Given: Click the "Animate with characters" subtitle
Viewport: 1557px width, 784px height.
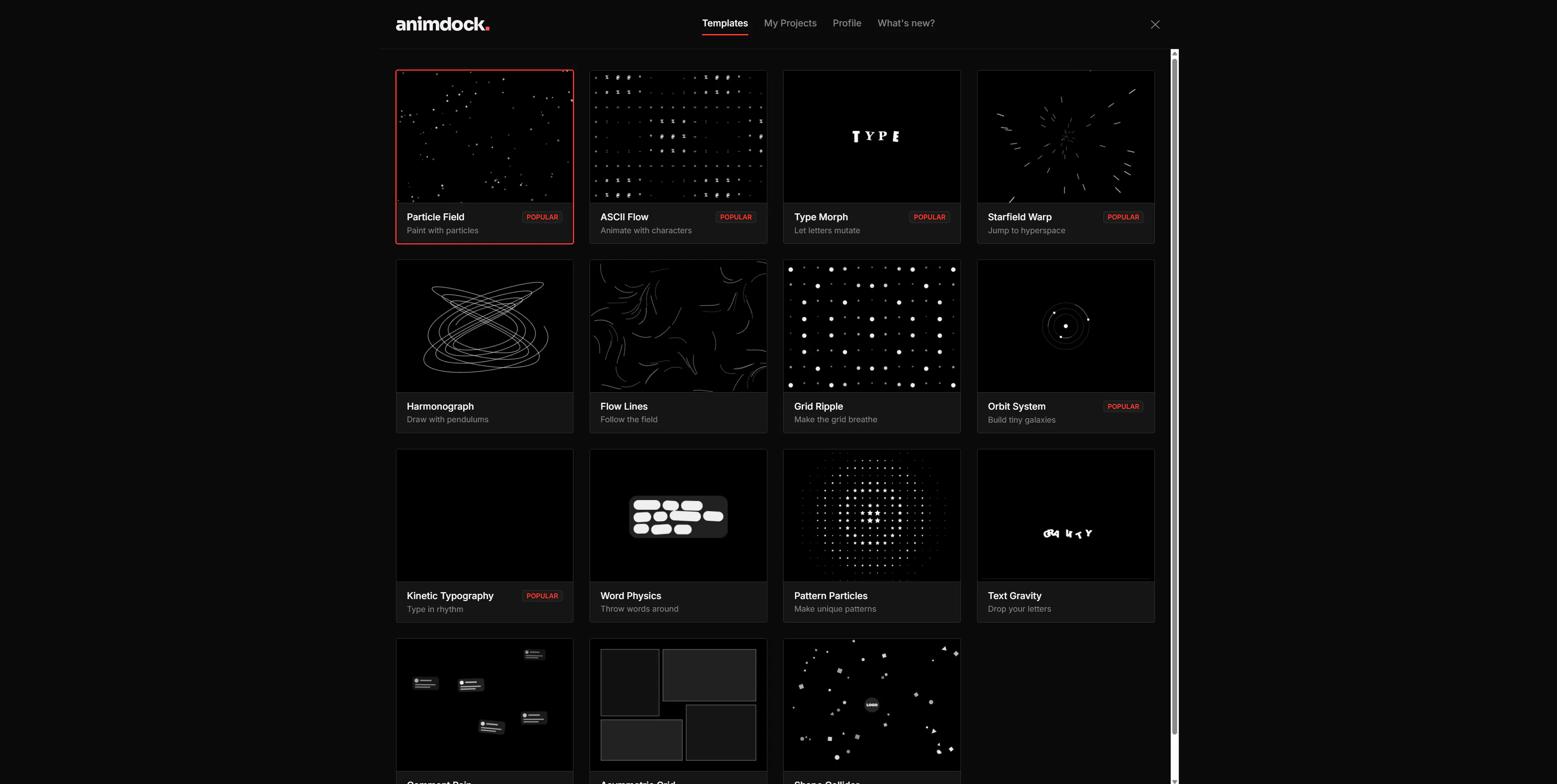Looking at the screenshot, I should click(646, 230).
